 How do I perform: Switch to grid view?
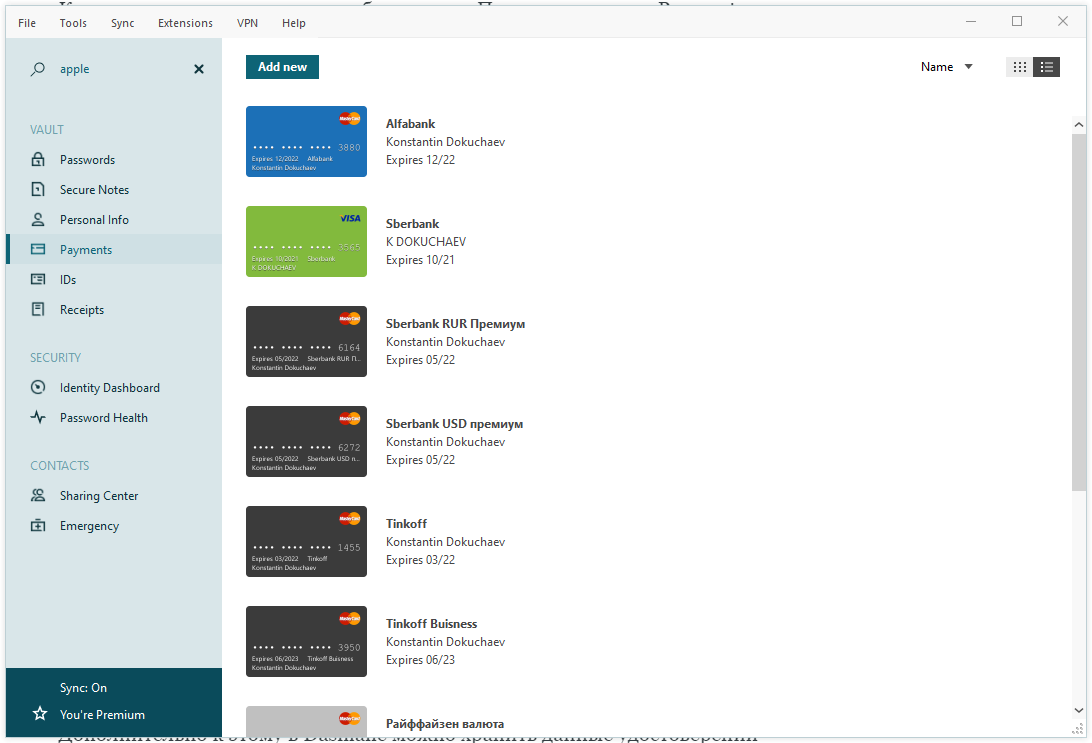(x=1020, y=67)
